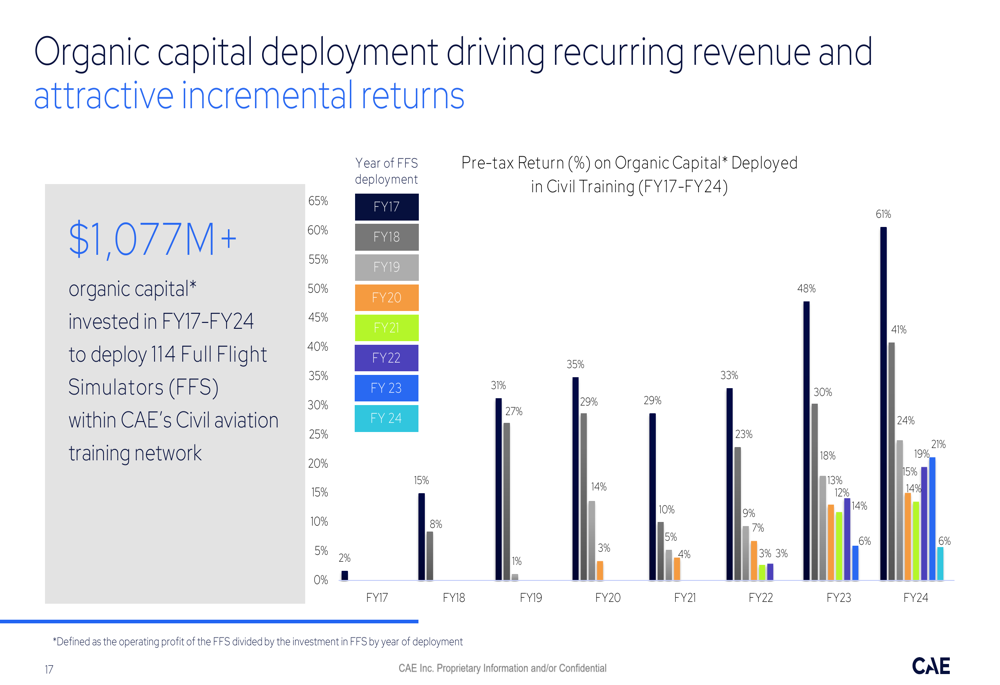Click the 41% bar data label
1000x685 pixels.
click(x=899, y=330)
